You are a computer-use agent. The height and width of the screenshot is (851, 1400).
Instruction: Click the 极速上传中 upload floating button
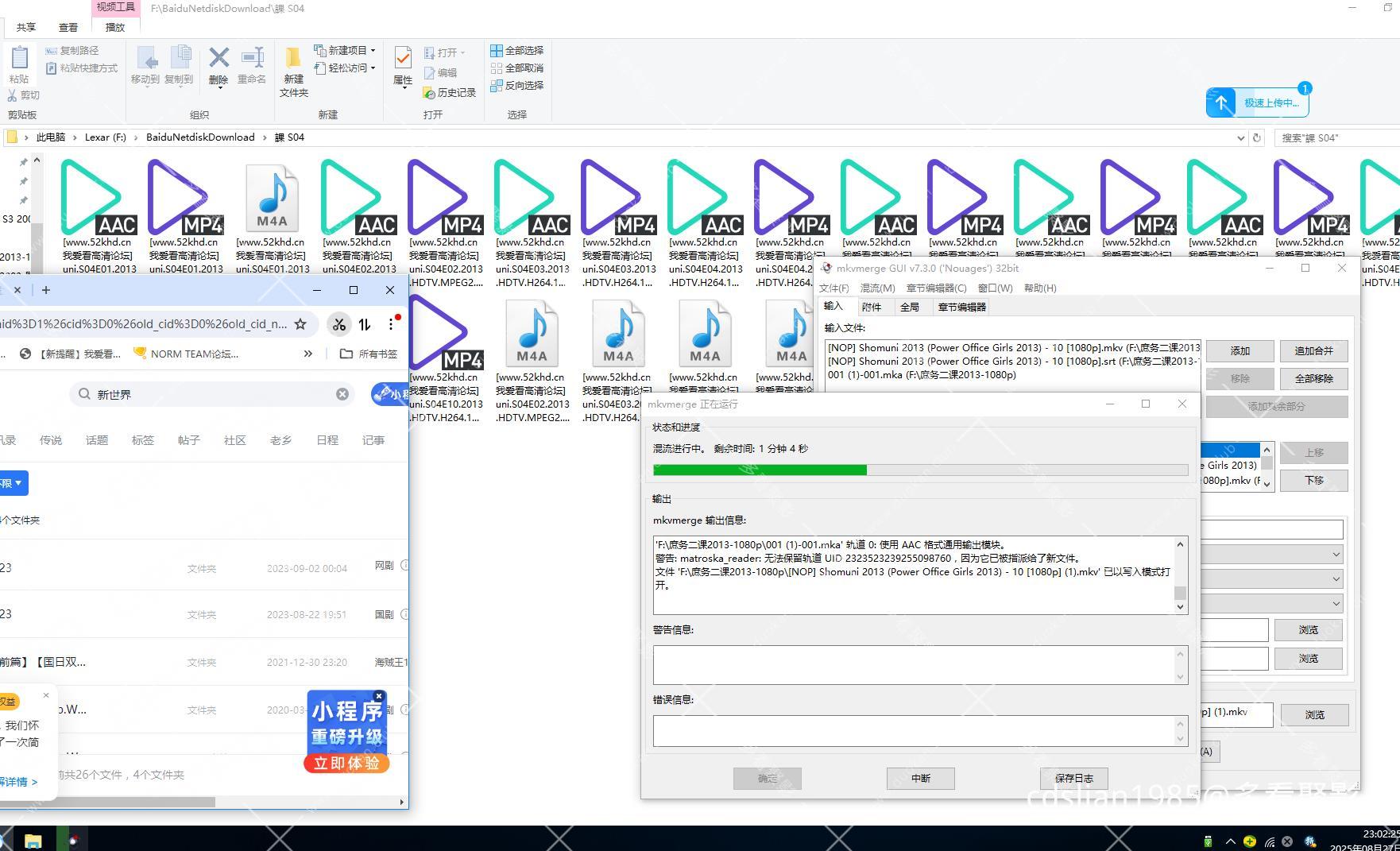tap(1257, 103)
